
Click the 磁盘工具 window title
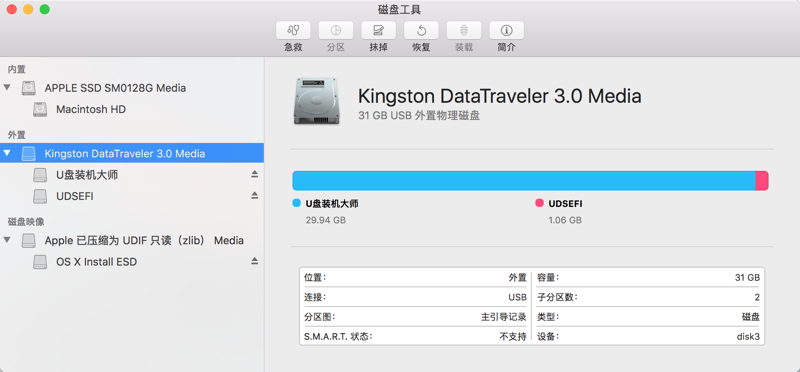tap(399, 9)
